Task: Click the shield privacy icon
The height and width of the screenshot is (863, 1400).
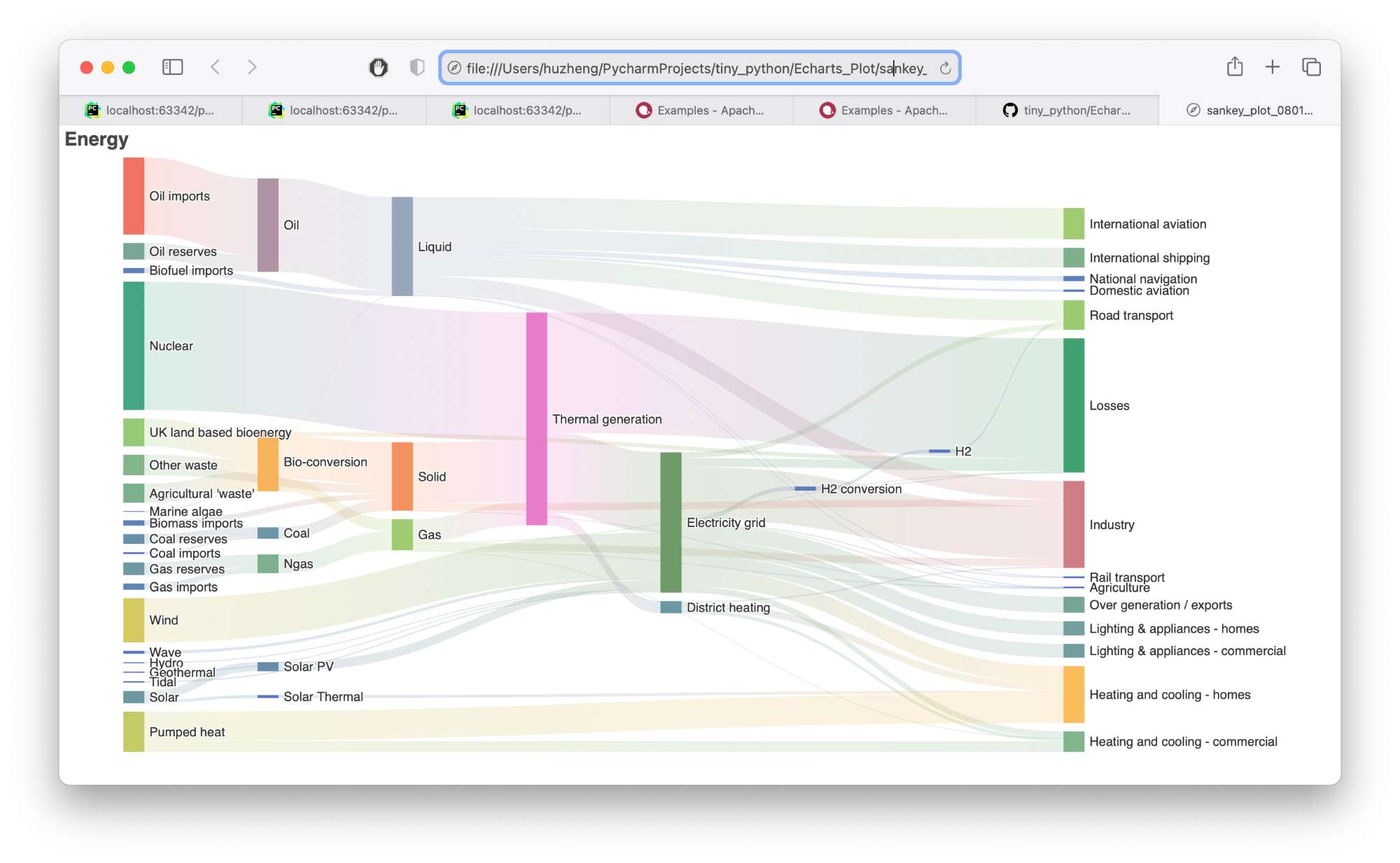Action: [x=417, y=67]
